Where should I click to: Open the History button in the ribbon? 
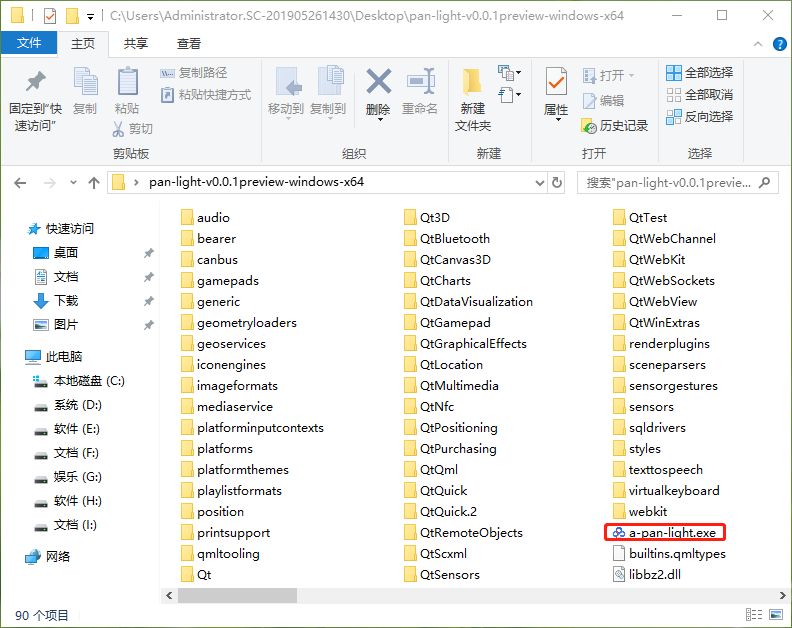pyautogui.click(x=615, y=126)
